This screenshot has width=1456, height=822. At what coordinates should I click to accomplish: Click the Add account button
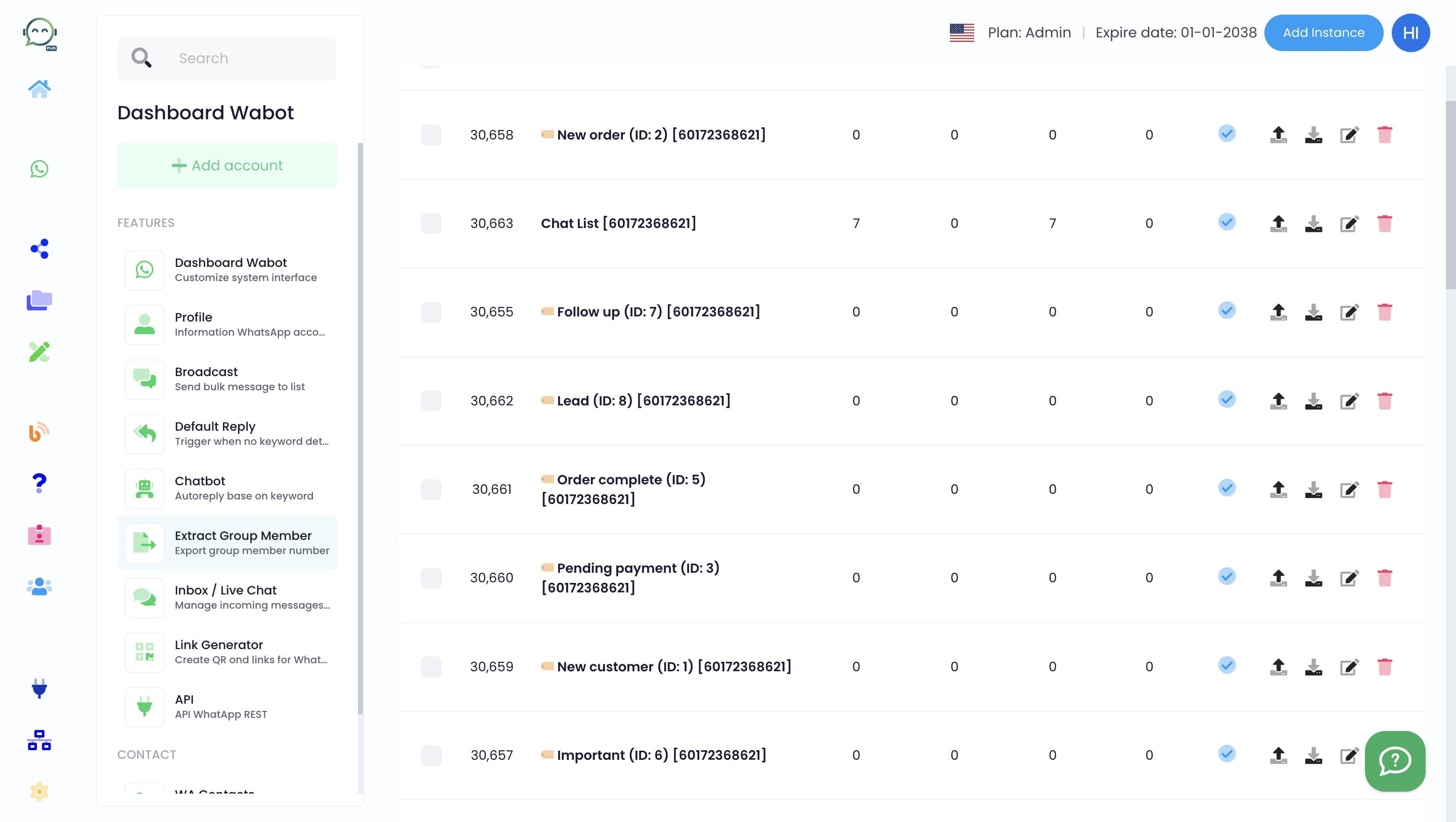[x=227, y=165]
